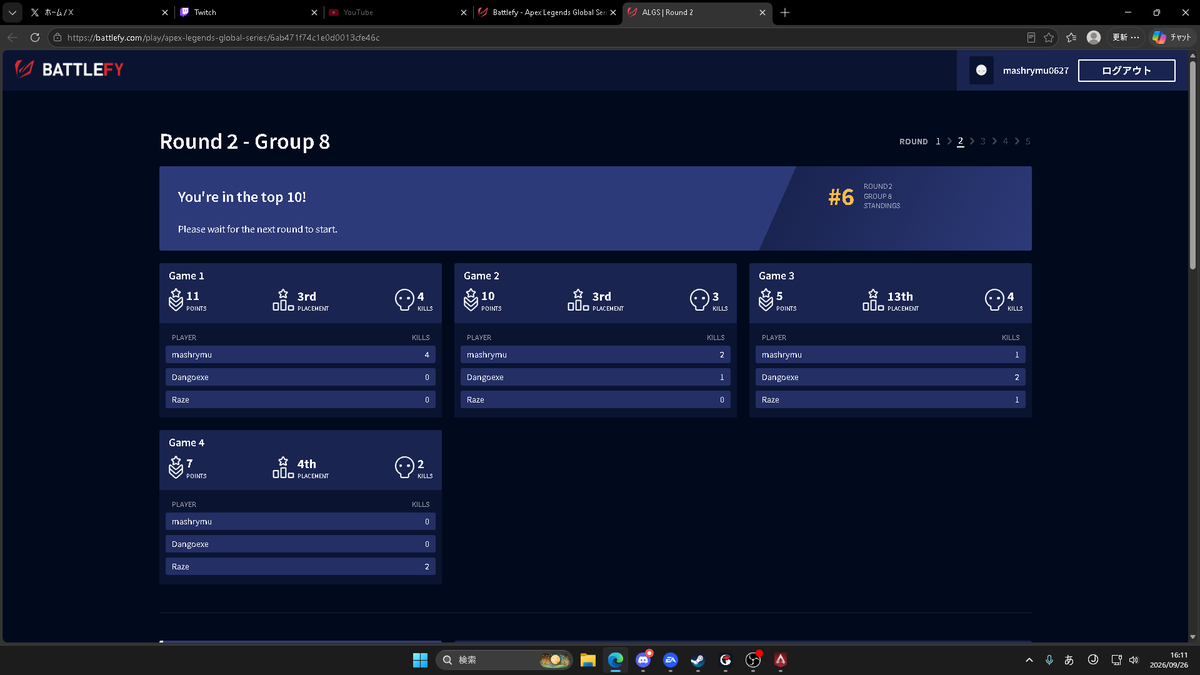Toggle the Japanese IME あ indicator

point(1069,660)
